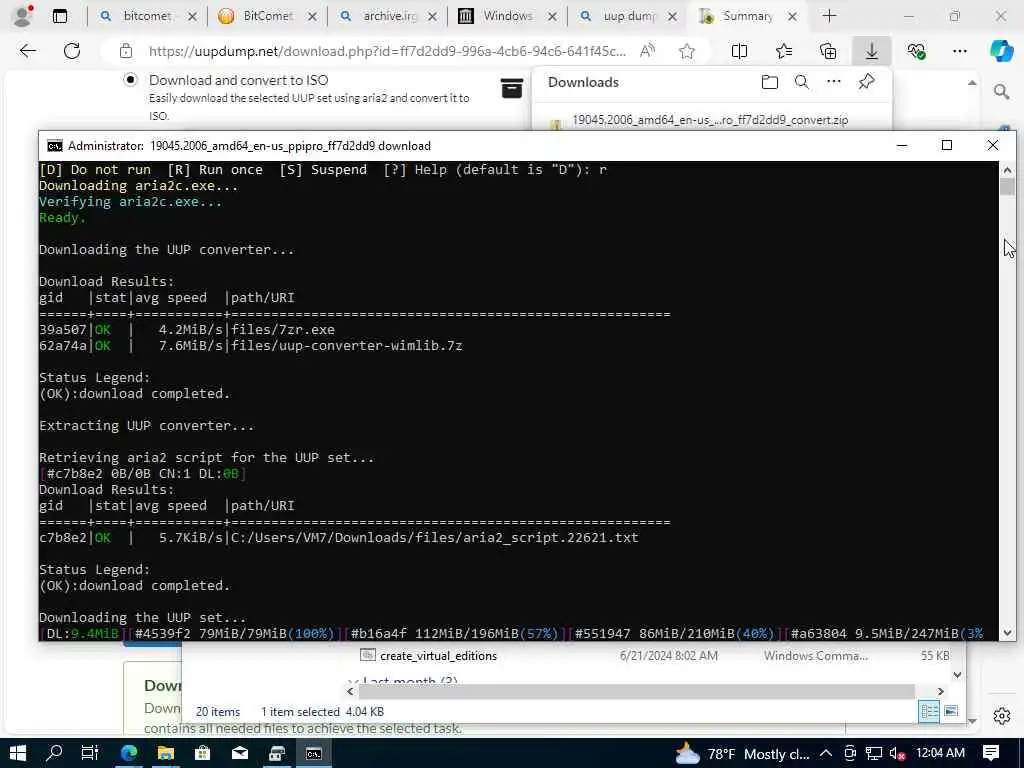This screenshot has width=1024, height=768.
Task: Open the Edge profile avatar
Action: pyautogui.click(x=23, y=16)
